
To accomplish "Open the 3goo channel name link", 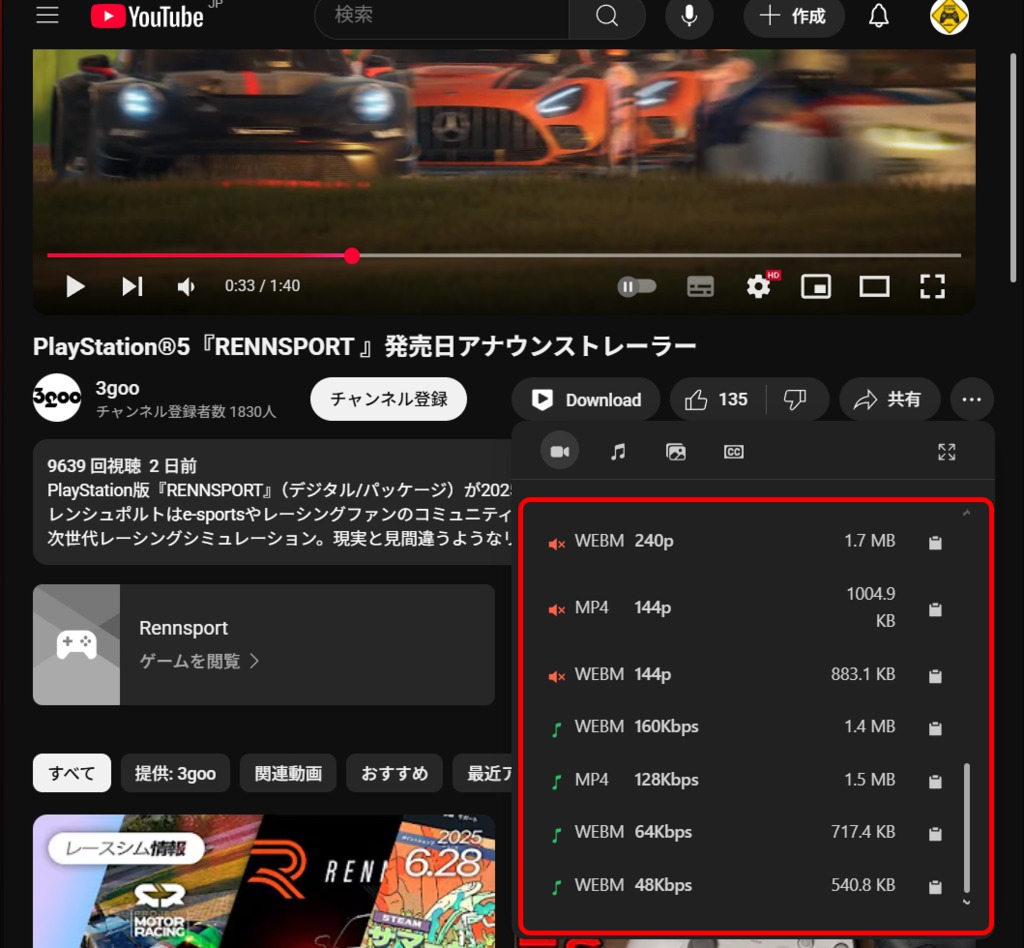I will tap(118, 388).
